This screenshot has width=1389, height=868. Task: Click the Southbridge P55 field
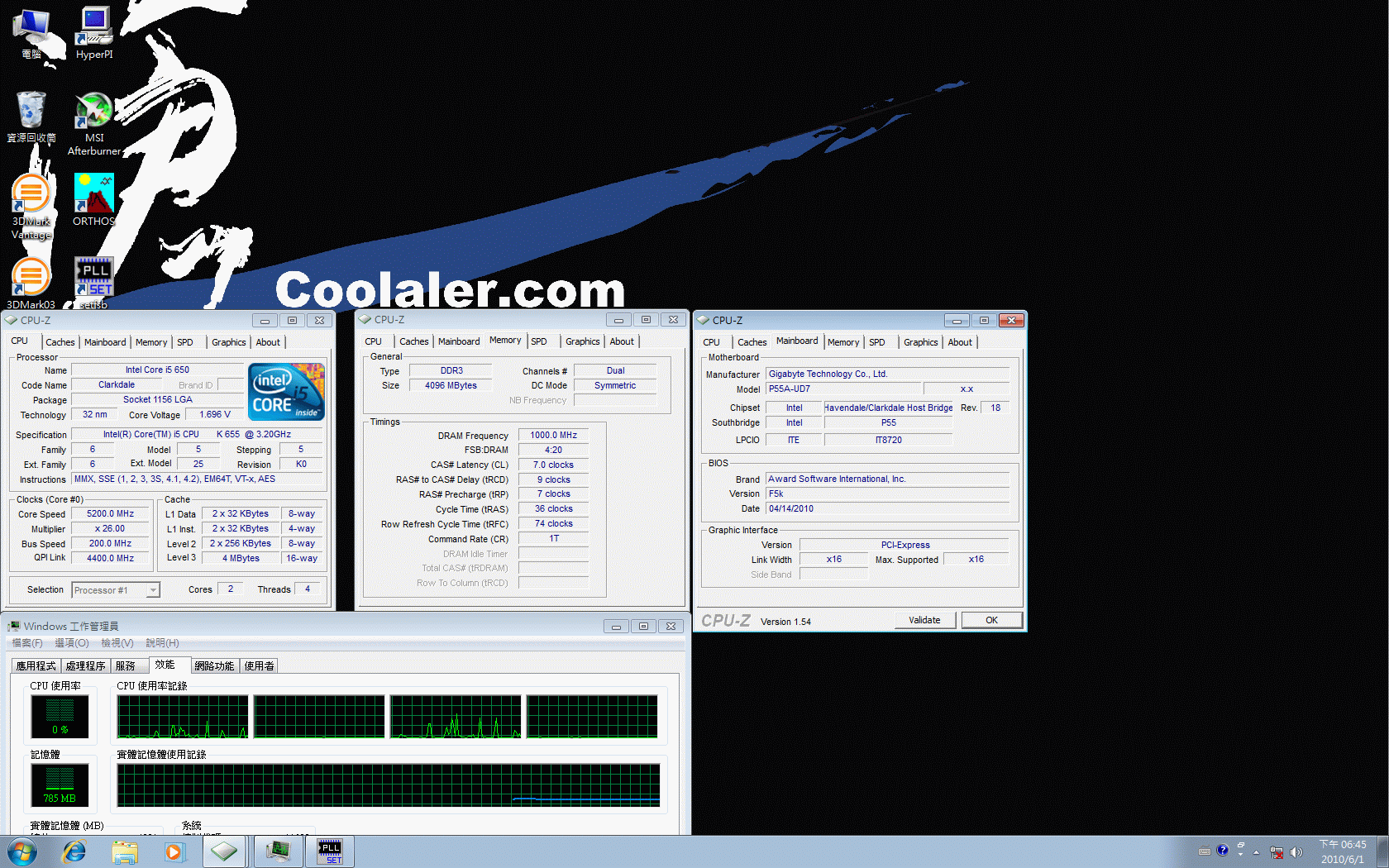(888, 423)
